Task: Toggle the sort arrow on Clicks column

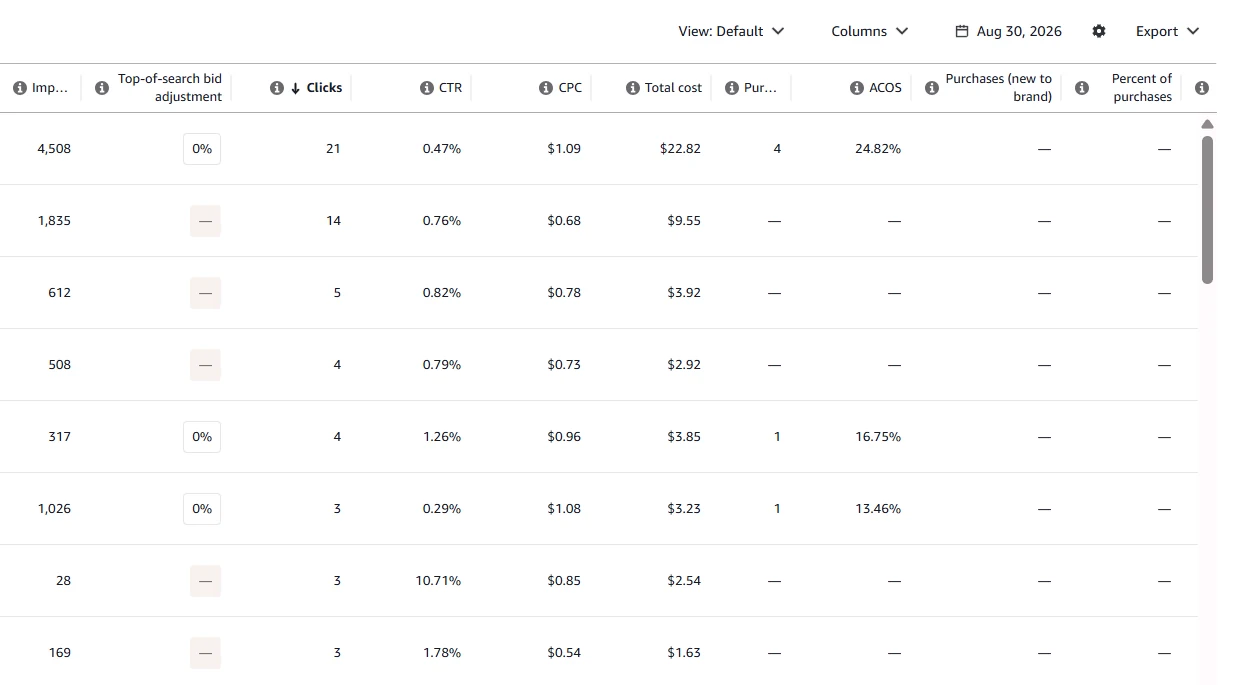Action: point(296,88)
